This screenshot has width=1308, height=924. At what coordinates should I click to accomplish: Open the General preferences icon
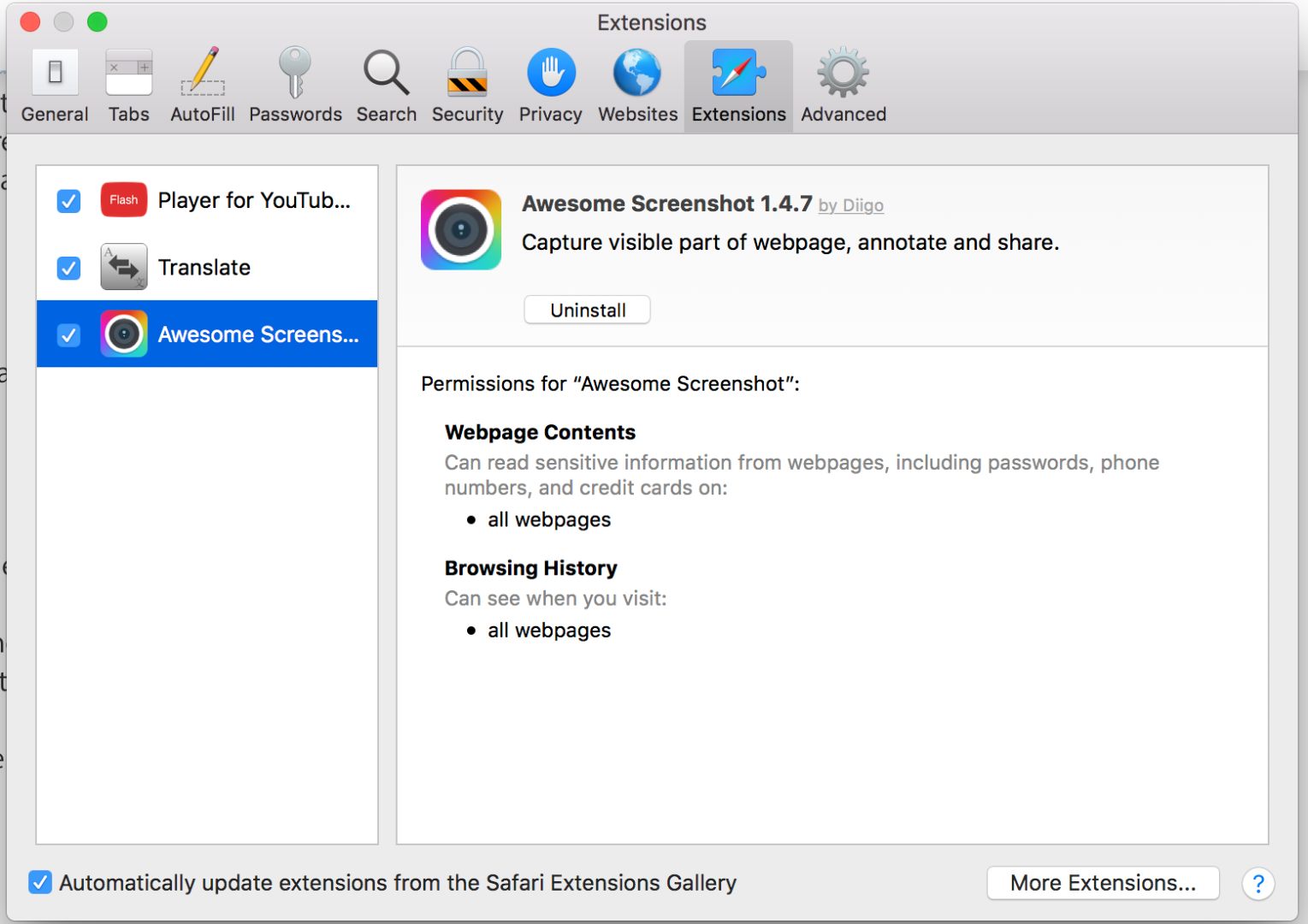(55, 73)
